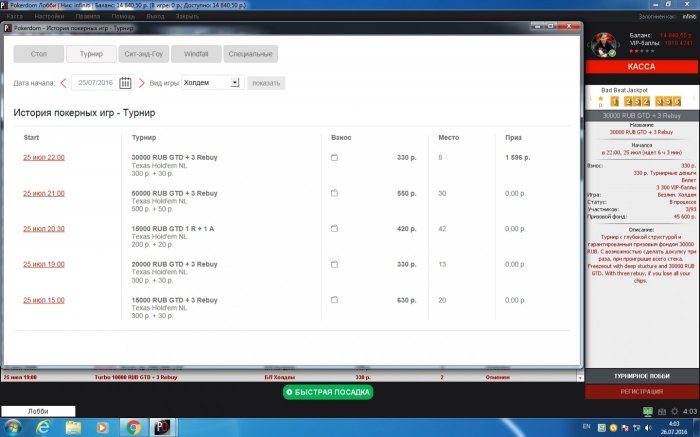Open Windows Media Player on taskbar
700x437 pixels.
coord(102,428)
